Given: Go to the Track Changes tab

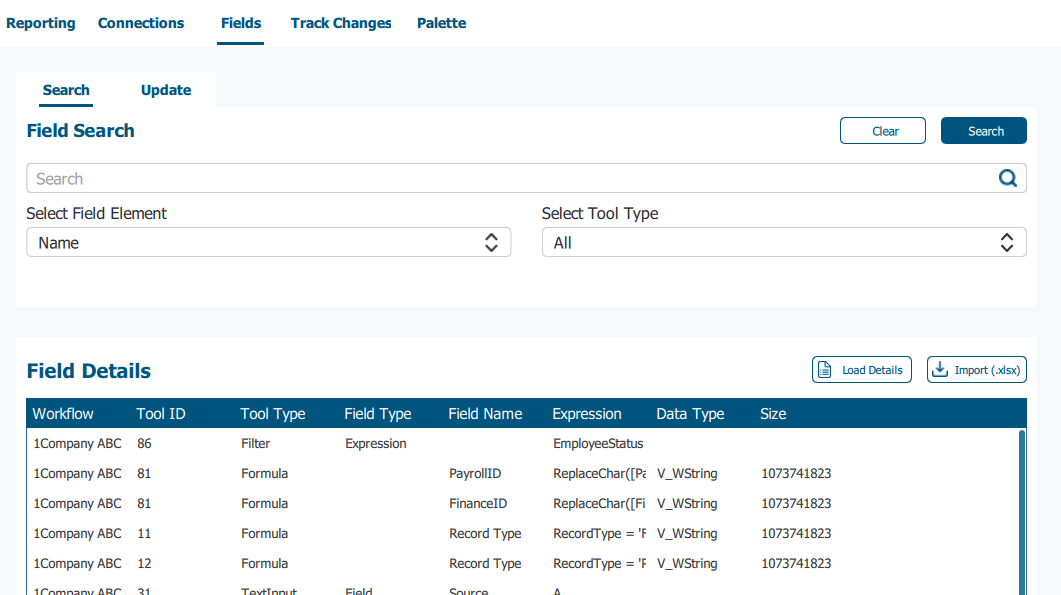Looking at the screenshot, I should tap(341, 23).
